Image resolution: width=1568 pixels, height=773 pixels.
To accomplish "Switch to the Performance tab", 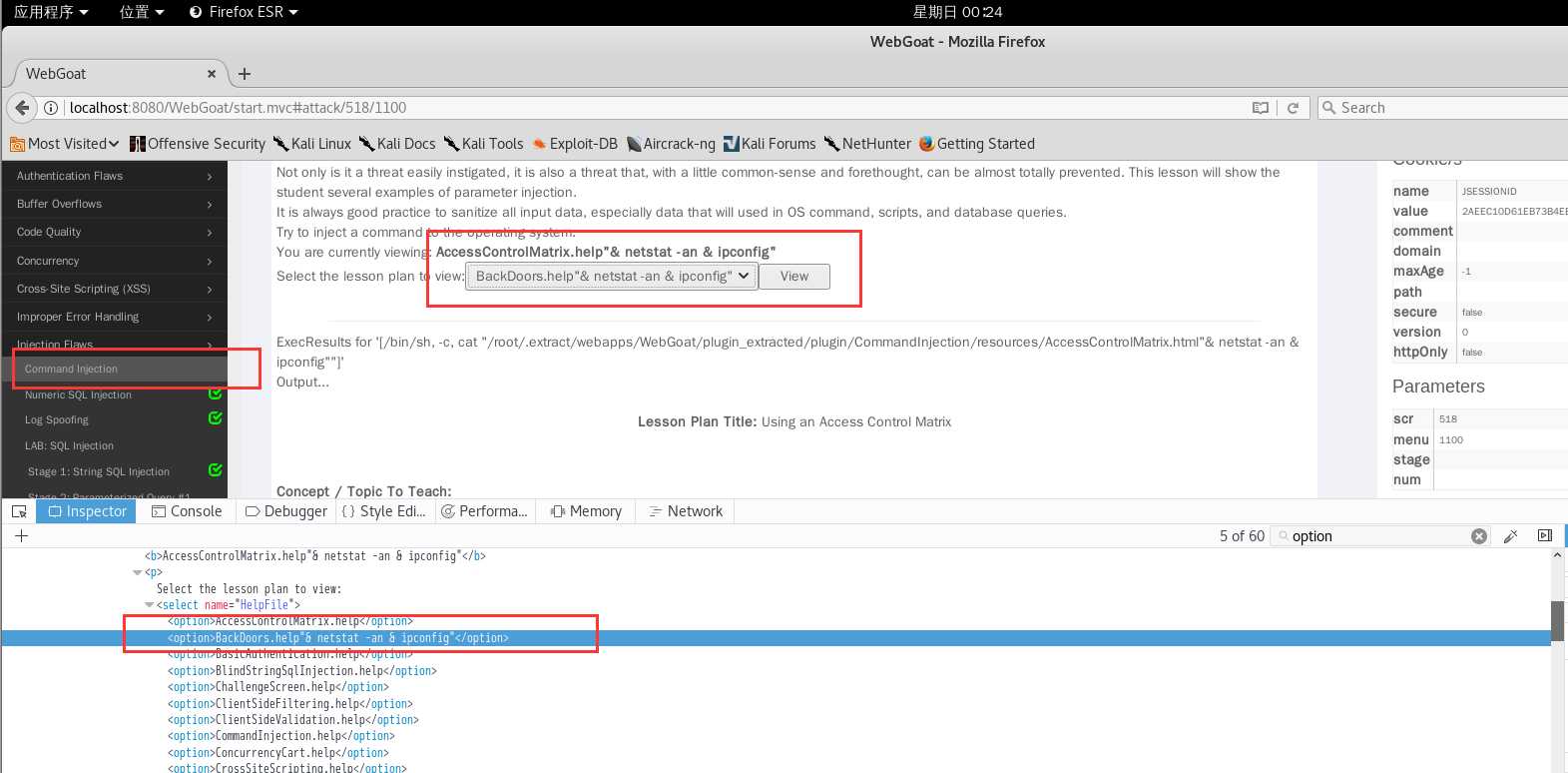I will click(485, 511).
